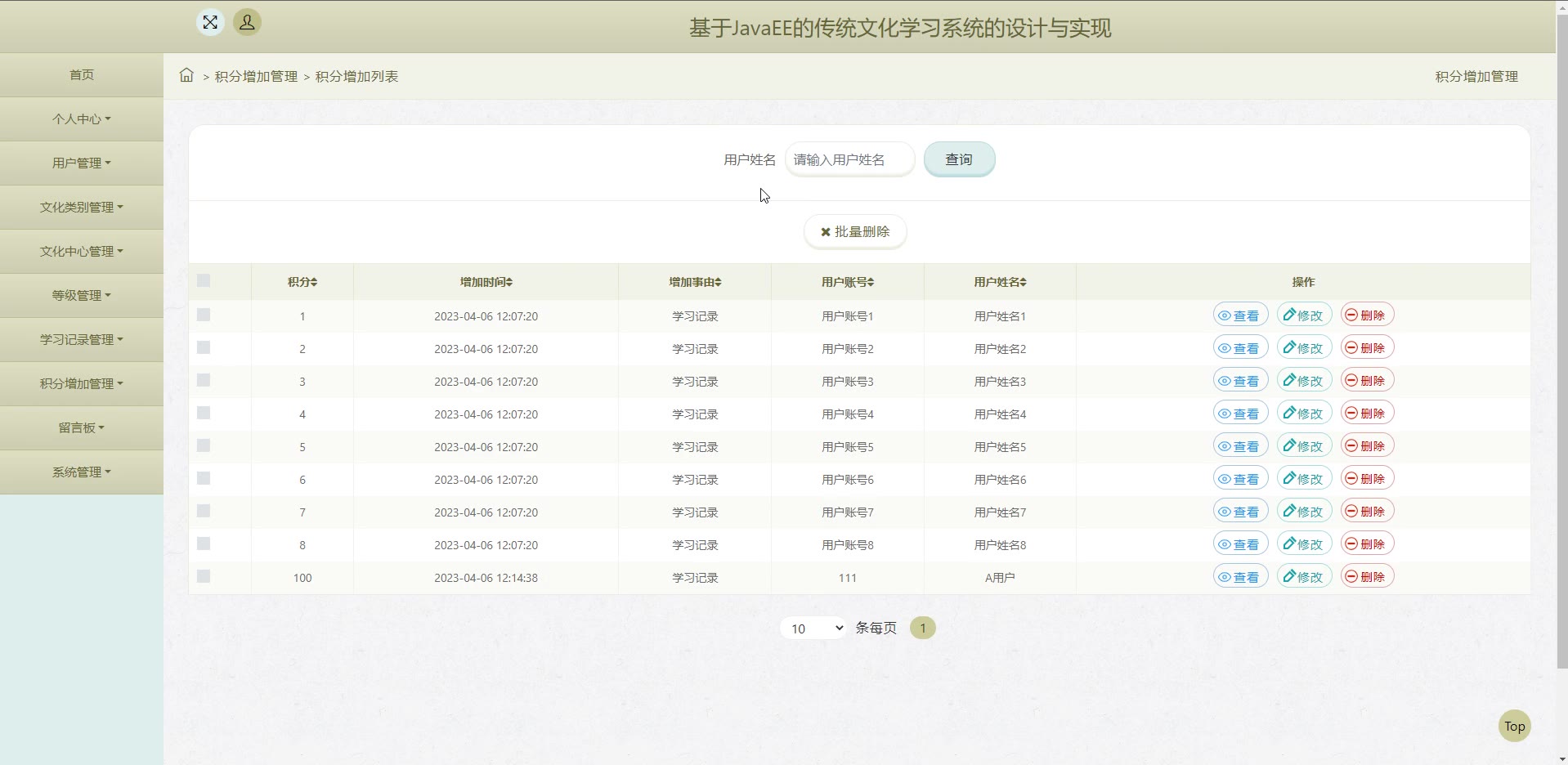The height and width of the screenshot is (765, 1568).
Task: Delete the record for 用户账号7
Action: [x=1367, y=511]
